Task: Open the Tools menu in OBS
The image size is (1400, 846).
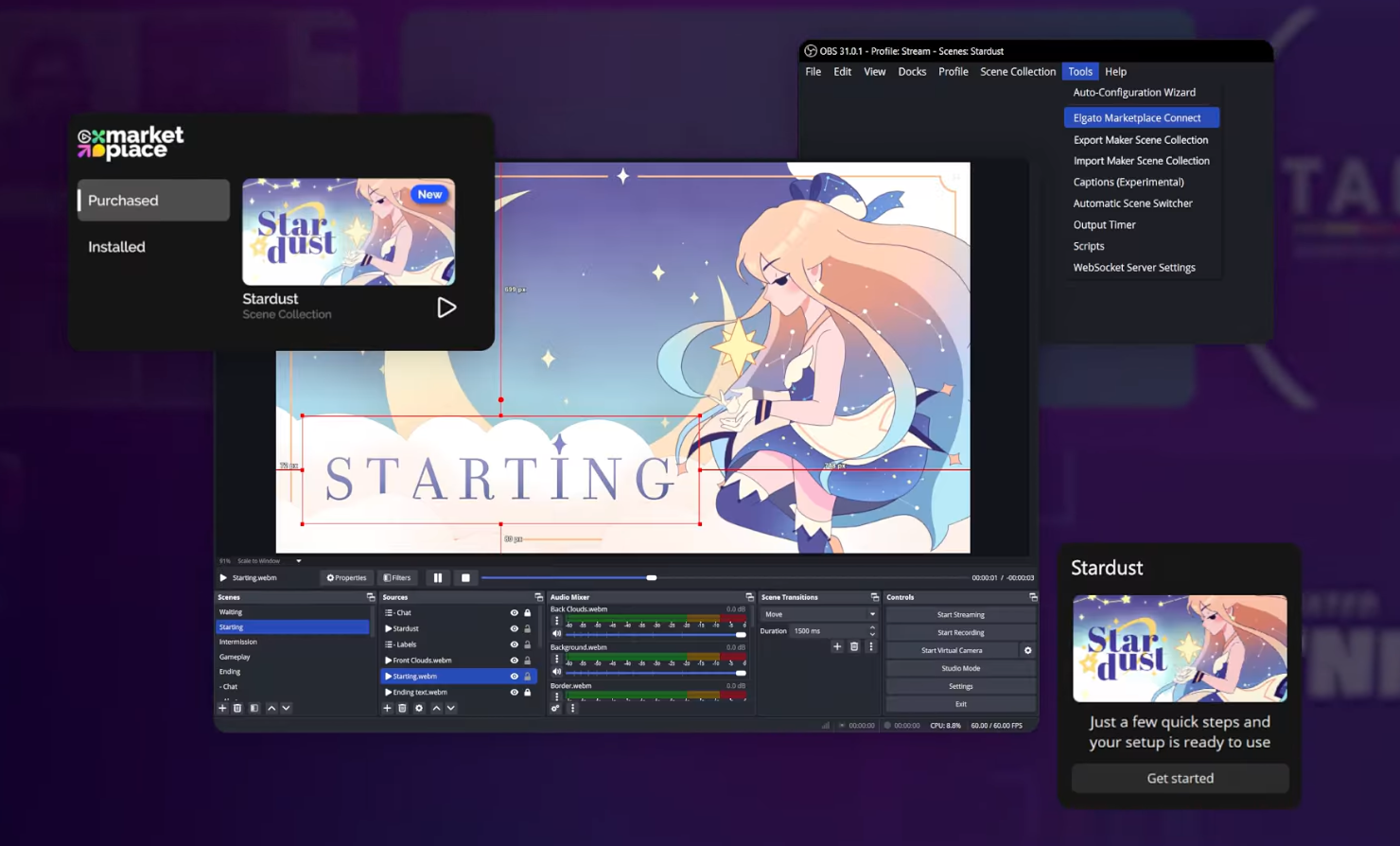Action: 1079,71
